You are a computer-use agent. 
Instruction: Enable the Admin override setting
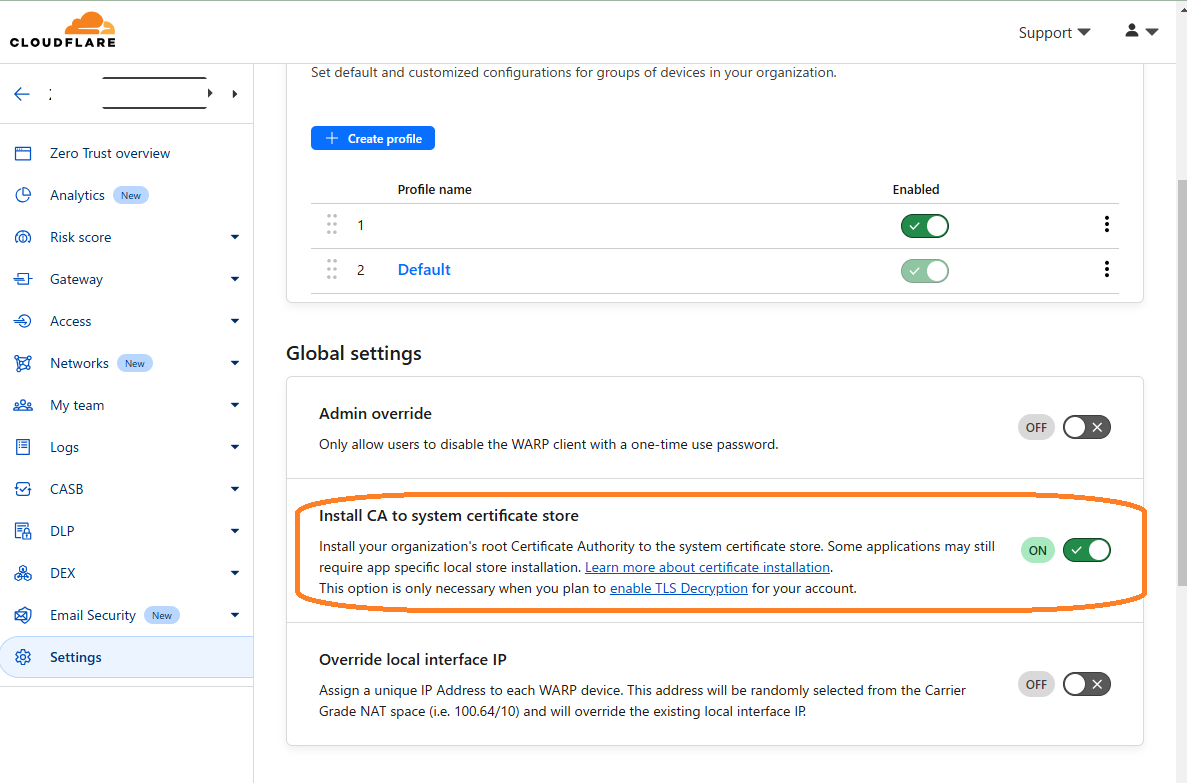tap(1087, 427)
